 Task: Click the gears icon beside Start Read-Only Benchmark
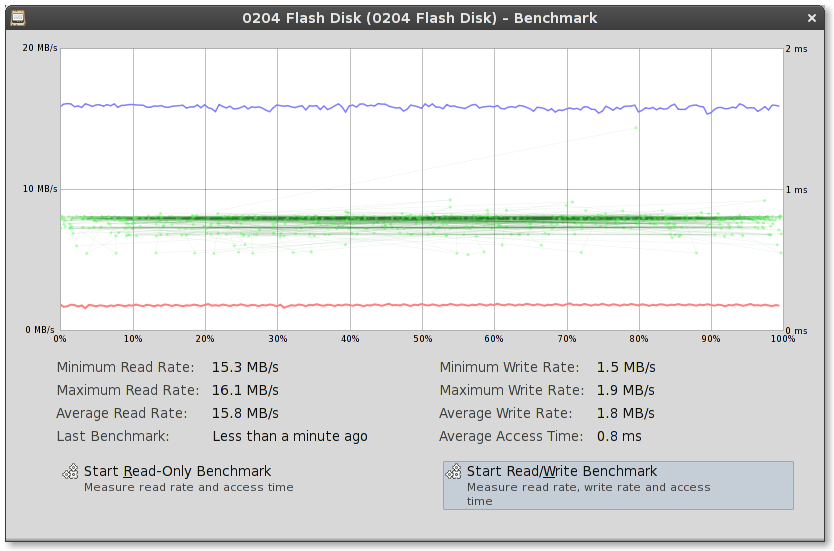tap(70, 471)
